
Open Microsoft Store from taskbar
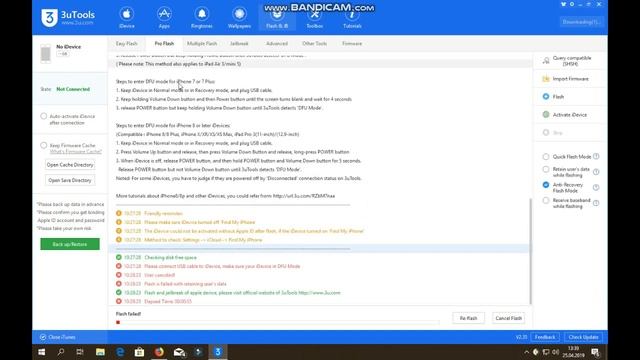139,352
